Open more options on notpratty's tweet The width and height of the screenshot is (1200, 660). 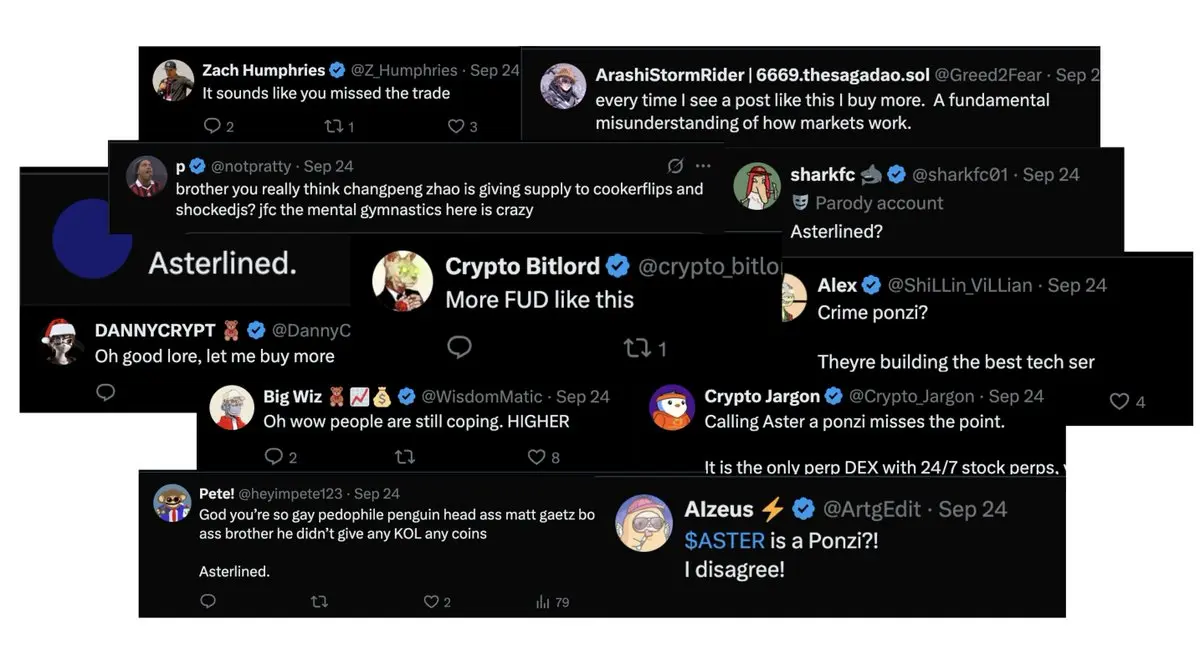point(703,166)
